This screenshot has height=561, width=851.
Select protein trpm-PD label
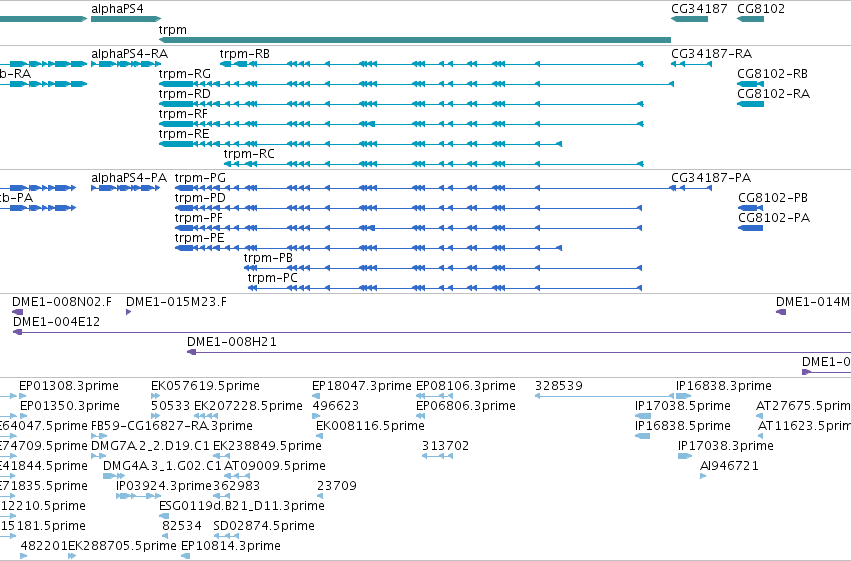[x=200, y=198]
